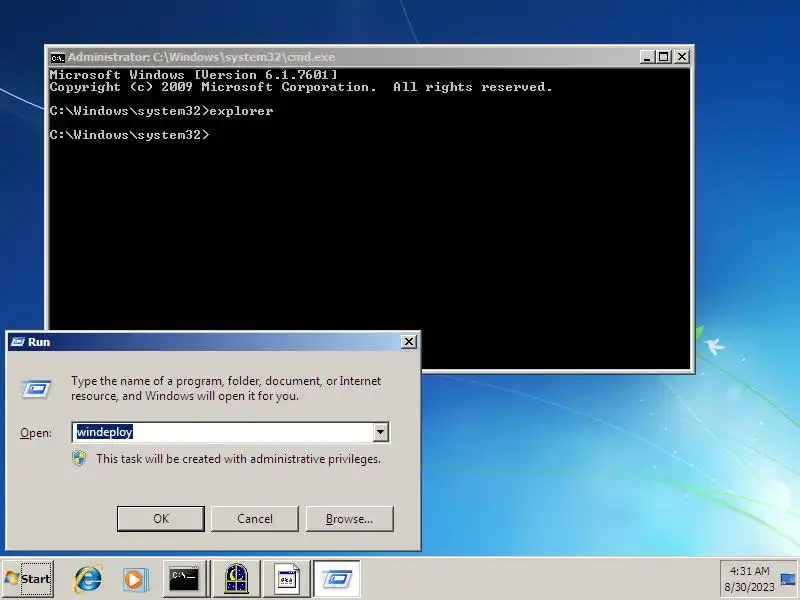Viewport: 800px width, 600px height.
Task: Click the last C:\Windows\system32> prompt
Action: click(x=130, y=135)
